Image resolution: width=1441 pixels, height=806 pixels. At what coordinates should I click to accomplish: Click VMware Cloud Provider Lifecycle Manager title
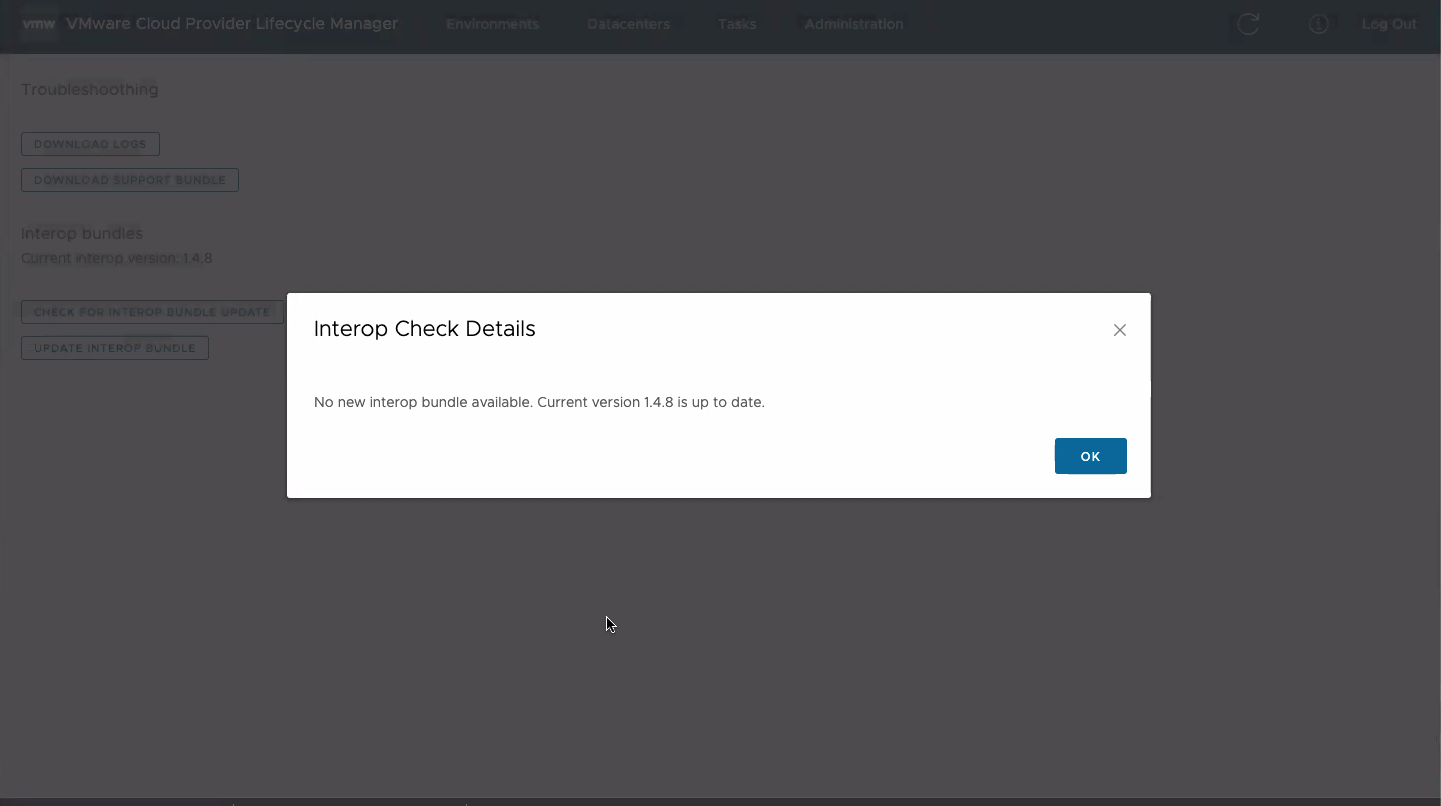pos(232,24)
